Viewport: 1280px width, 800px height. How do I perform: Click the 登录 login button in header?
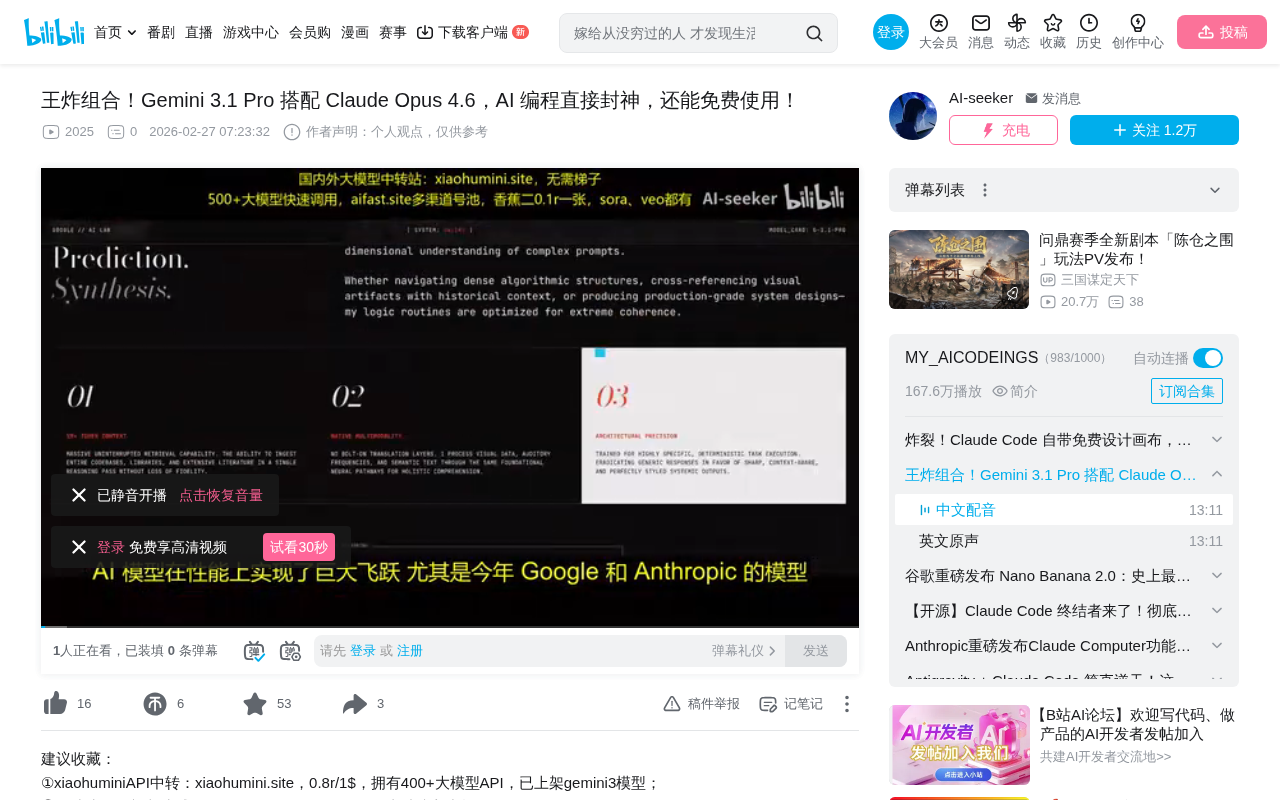point(891,32)
